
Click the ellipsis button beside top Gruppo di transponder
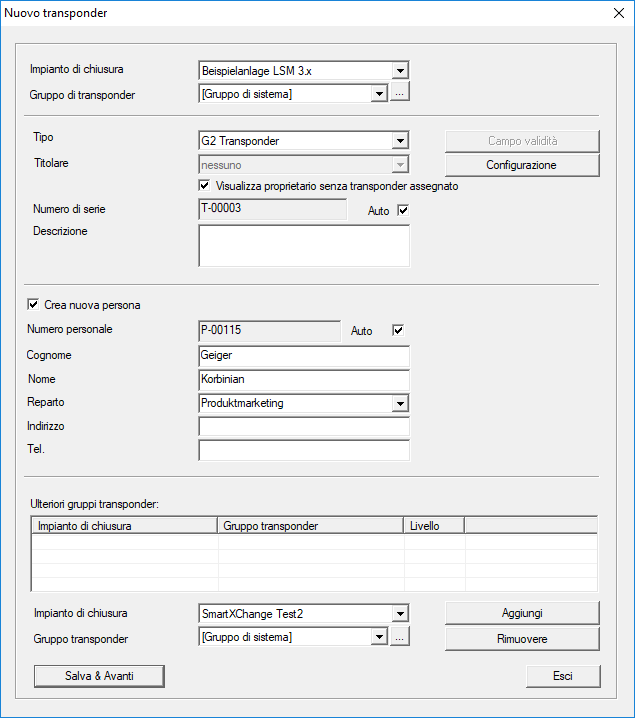pos(400,94)
